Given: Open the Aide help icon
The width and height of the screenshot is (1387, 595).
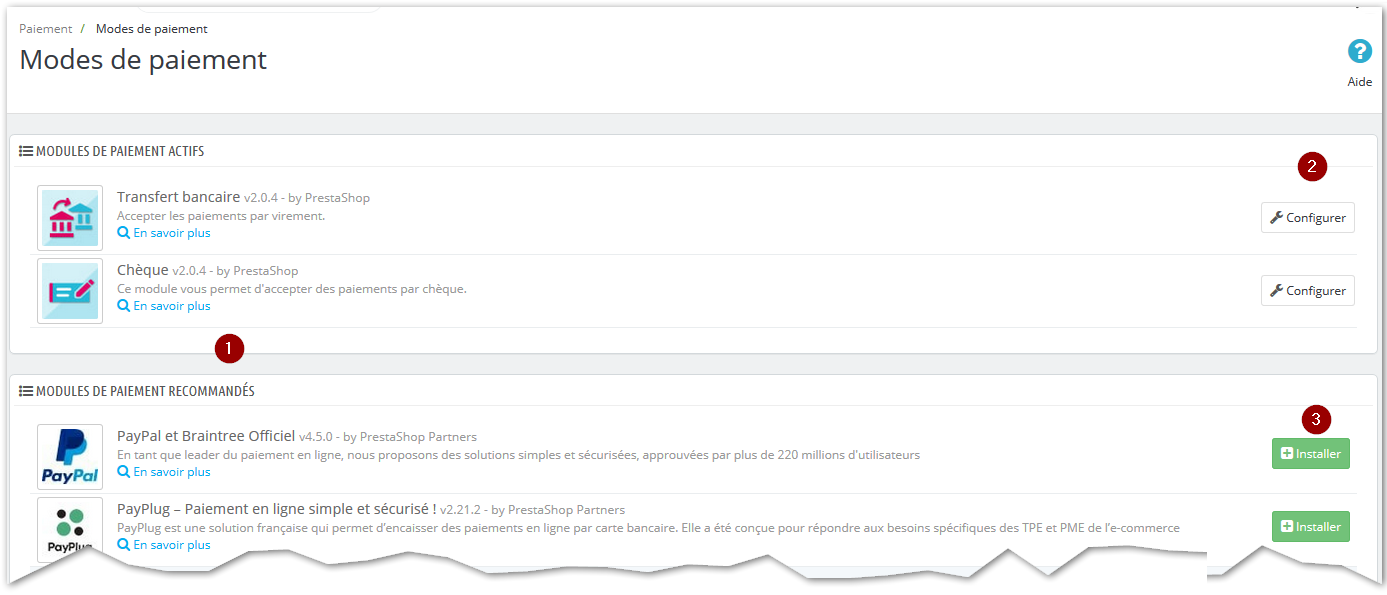Looking at the screenshot, I should point(1359,51).
